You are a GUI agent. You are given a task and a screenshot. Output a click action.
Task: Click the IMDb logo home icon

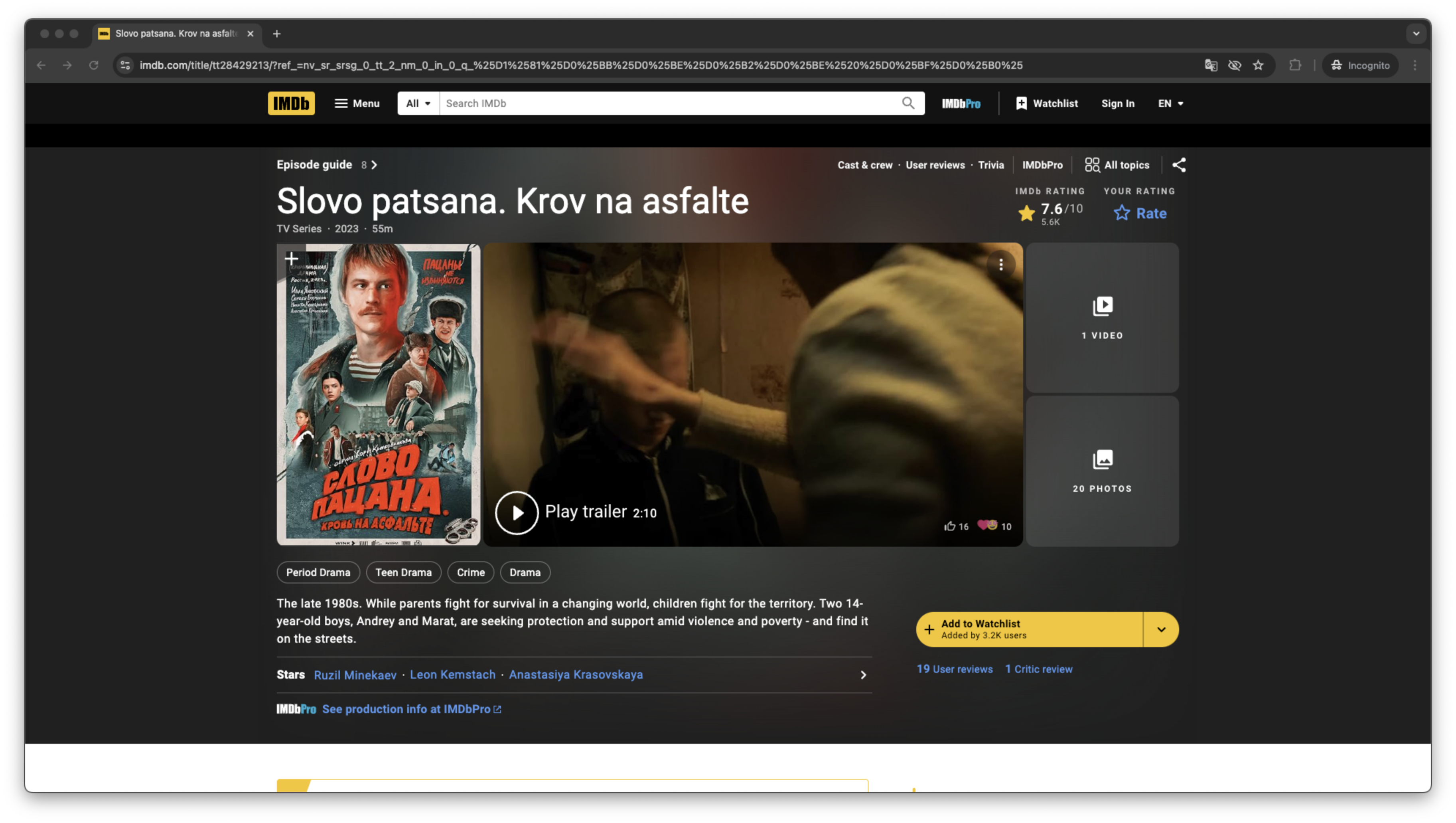coord(291,103)
